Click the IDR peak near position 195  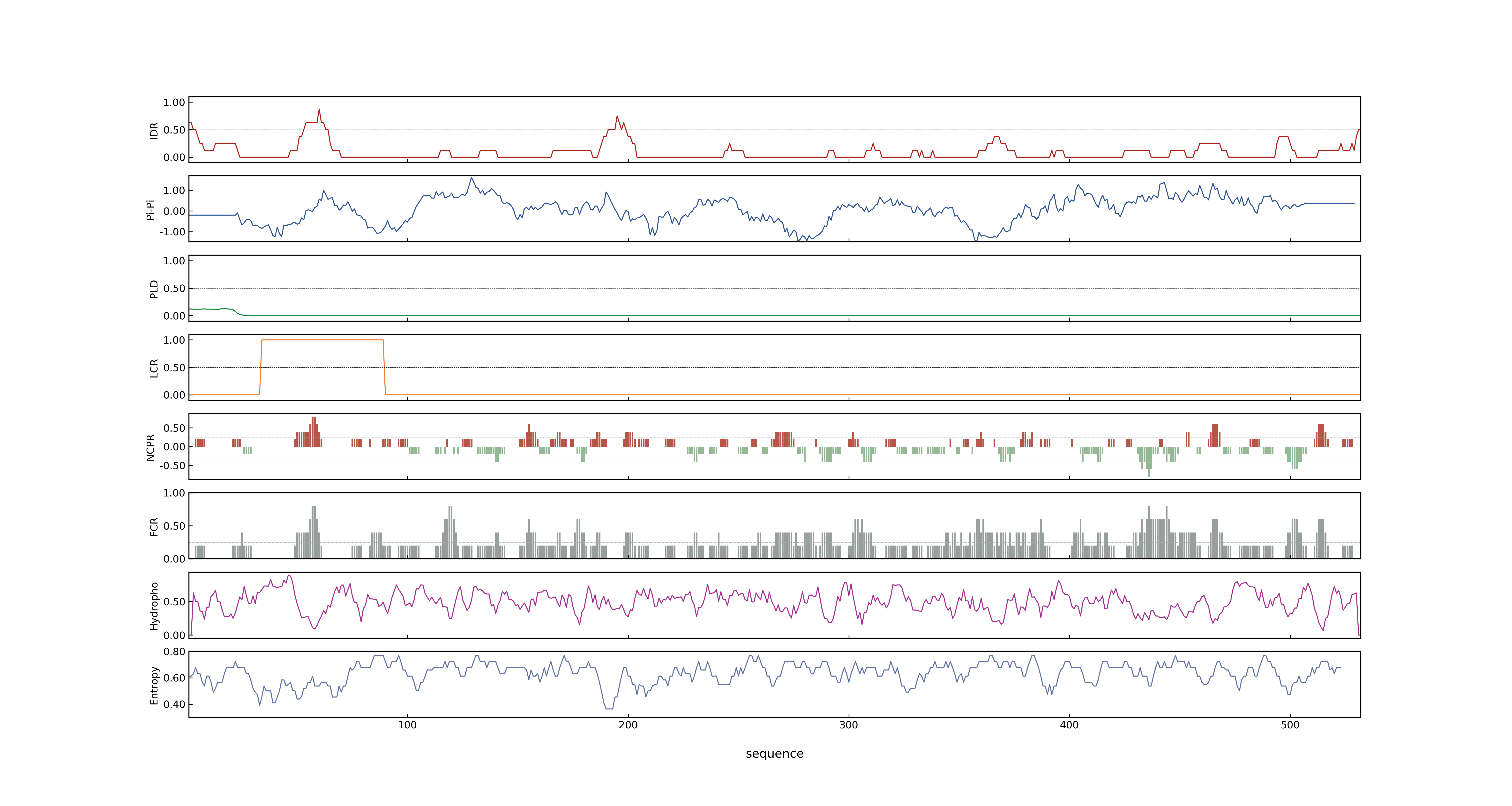coord(617,117)
